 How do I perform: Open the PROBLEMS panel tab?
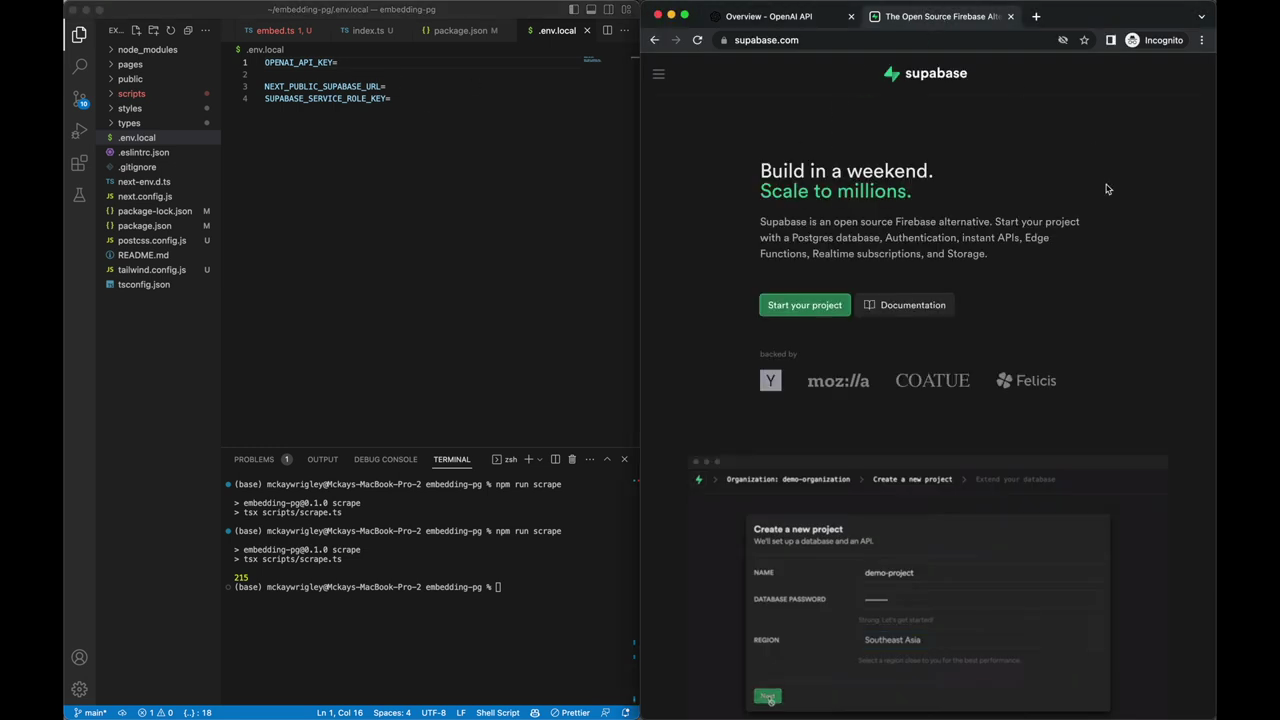254,459
